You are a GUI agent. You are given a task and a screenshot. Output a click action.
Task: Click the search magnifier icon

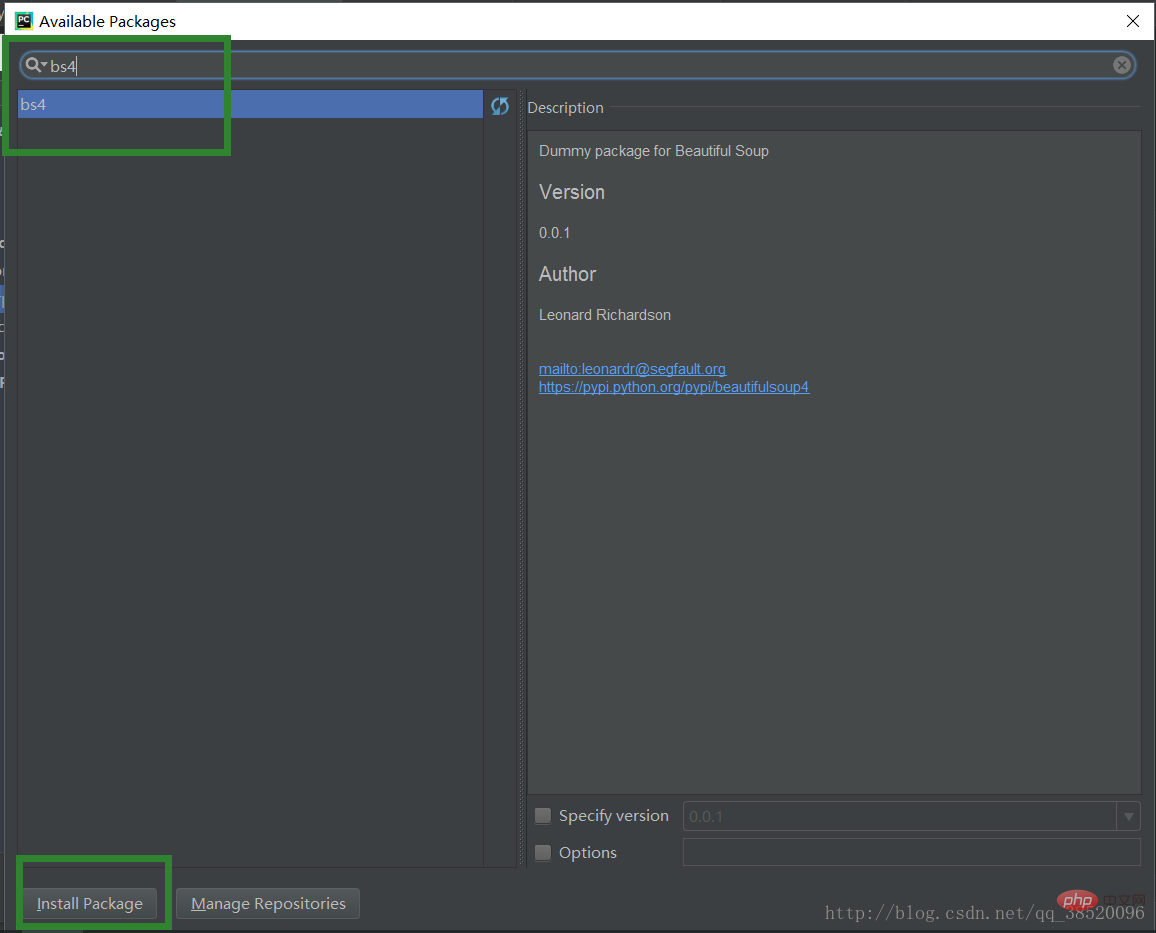pos(33,66)
